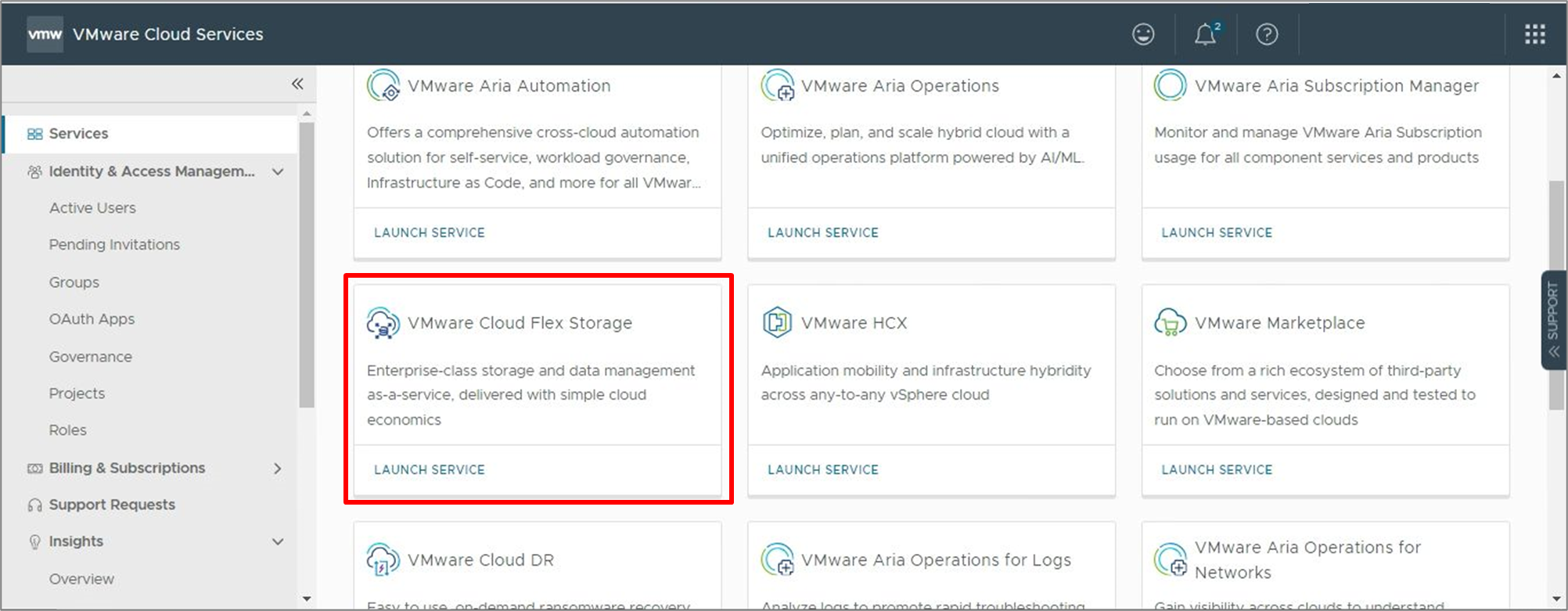This screenshot has height=611, width=1568.
Task: Launch VMware HCX service
Action: point(823,469)
